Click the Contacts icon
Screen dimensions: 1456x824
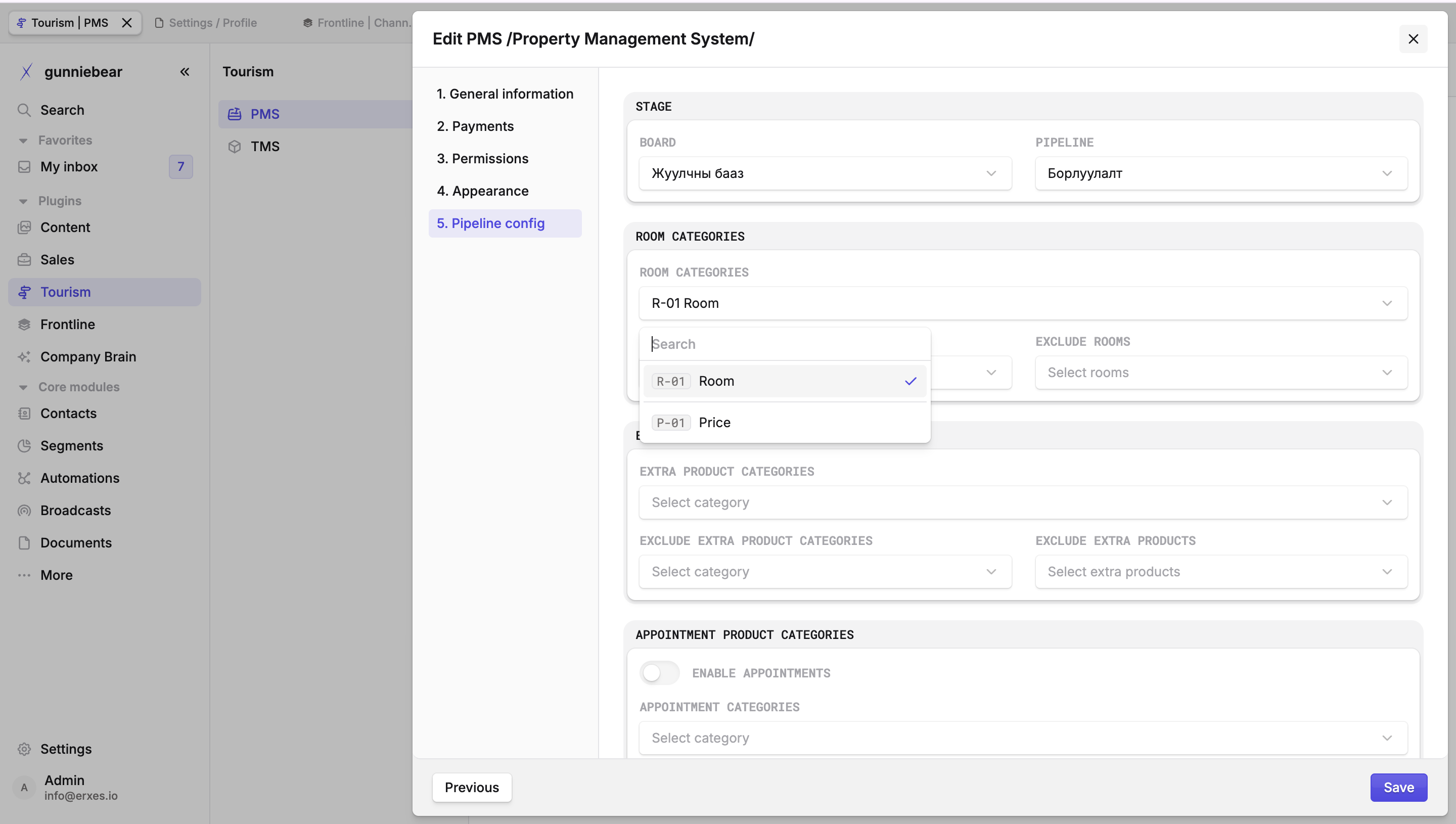(24, 414)
